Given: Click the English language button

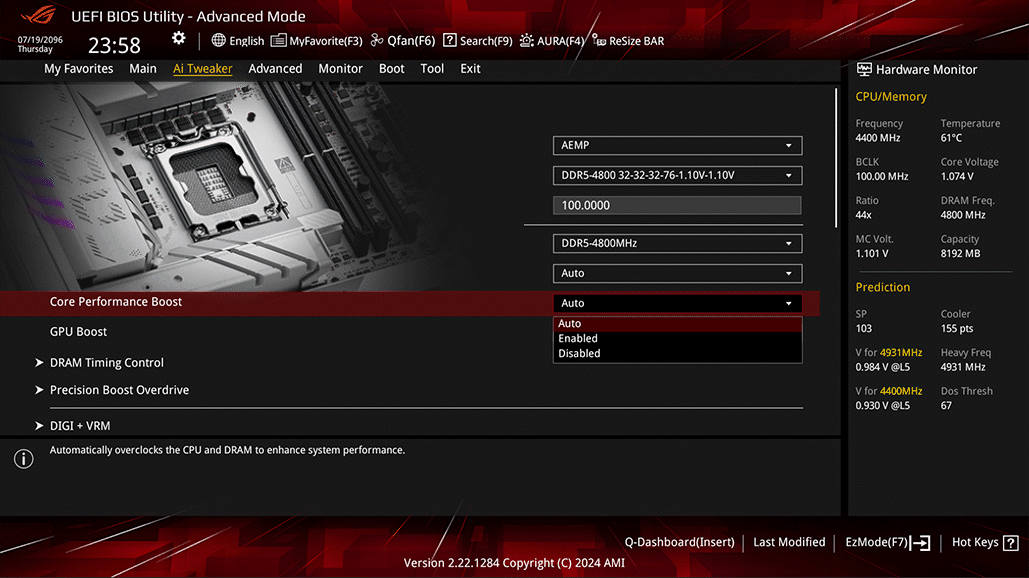Looking at the screenshot, I should (238, 41).
